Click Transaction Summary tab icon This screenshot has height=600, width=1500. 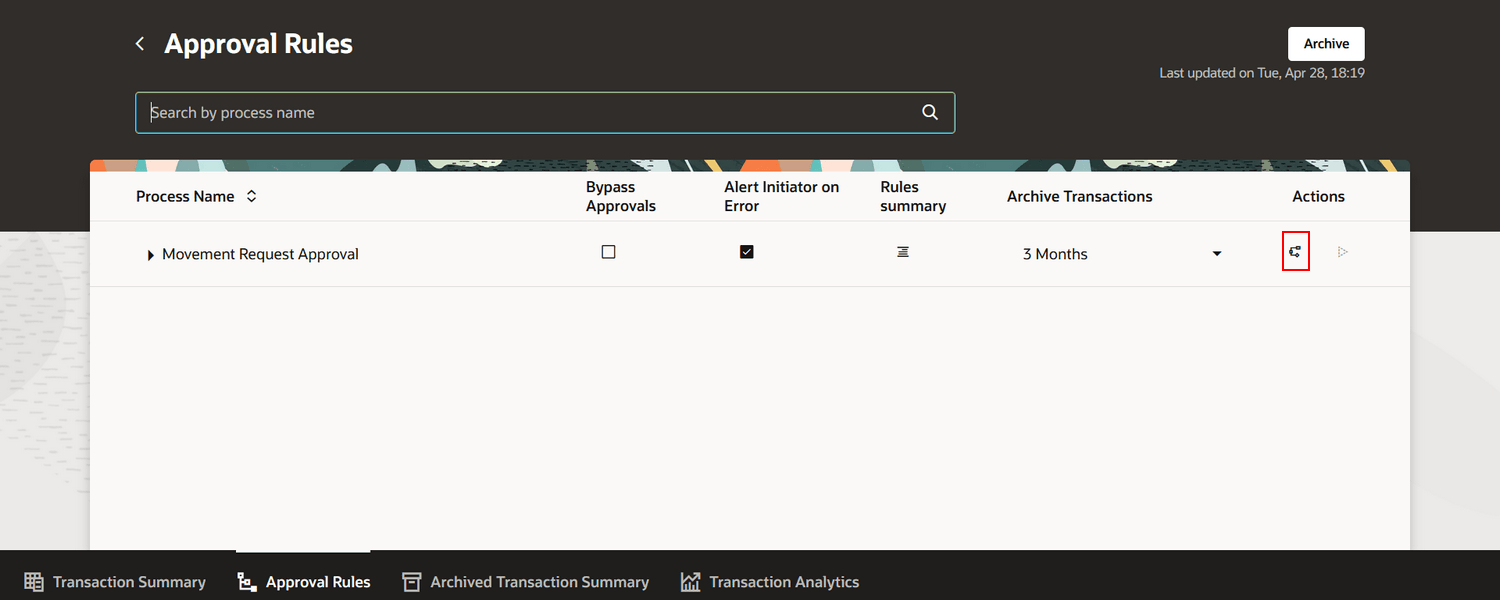point(34,582)
